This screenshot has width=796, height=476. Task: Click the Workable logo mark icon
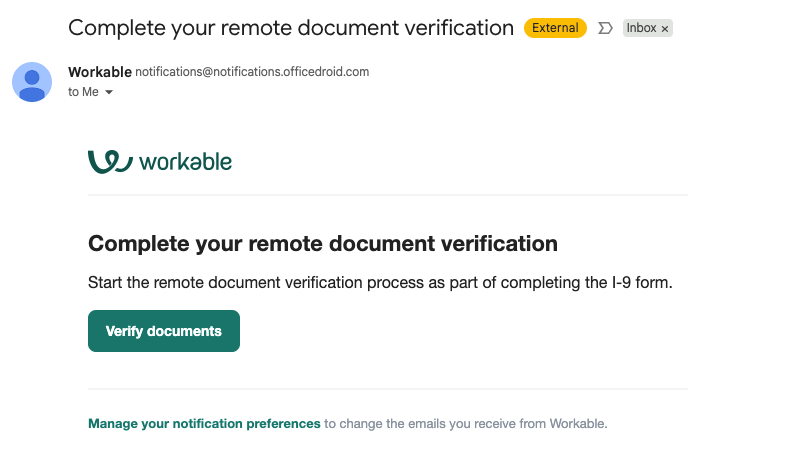[109, 161]
